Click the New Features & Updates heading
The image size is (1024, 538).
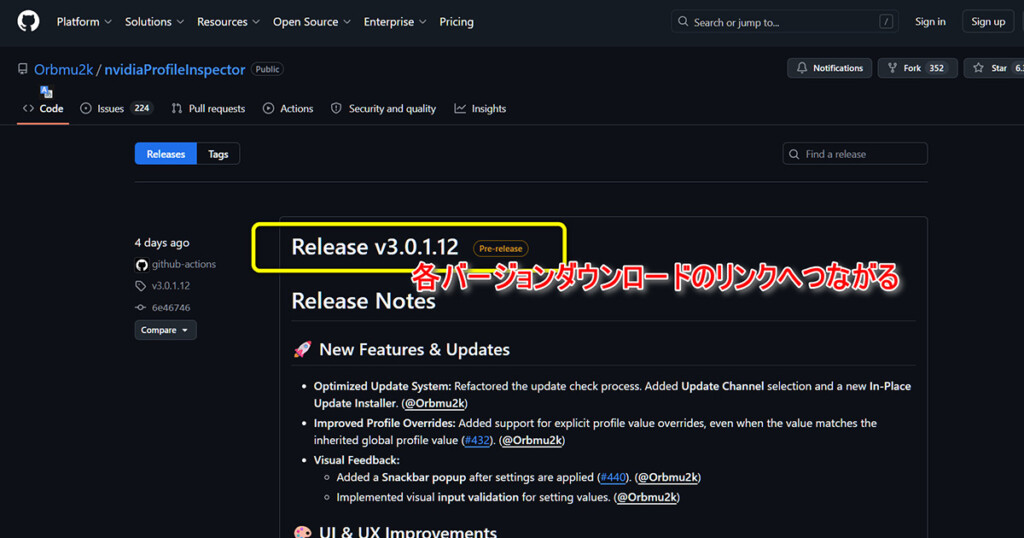[x=414, y=349]
